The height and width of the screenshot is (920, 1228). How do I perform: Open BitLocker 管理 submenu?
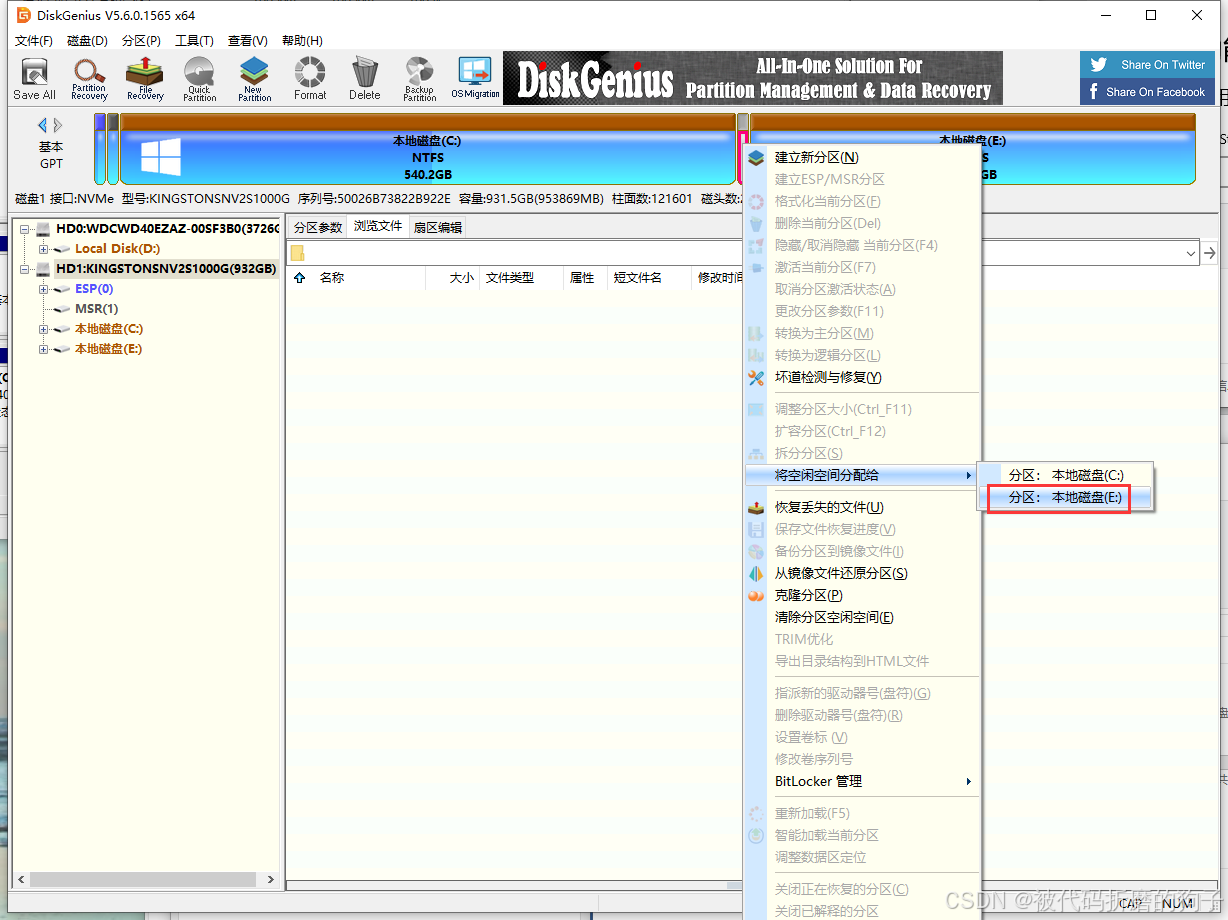coord(861,781)
